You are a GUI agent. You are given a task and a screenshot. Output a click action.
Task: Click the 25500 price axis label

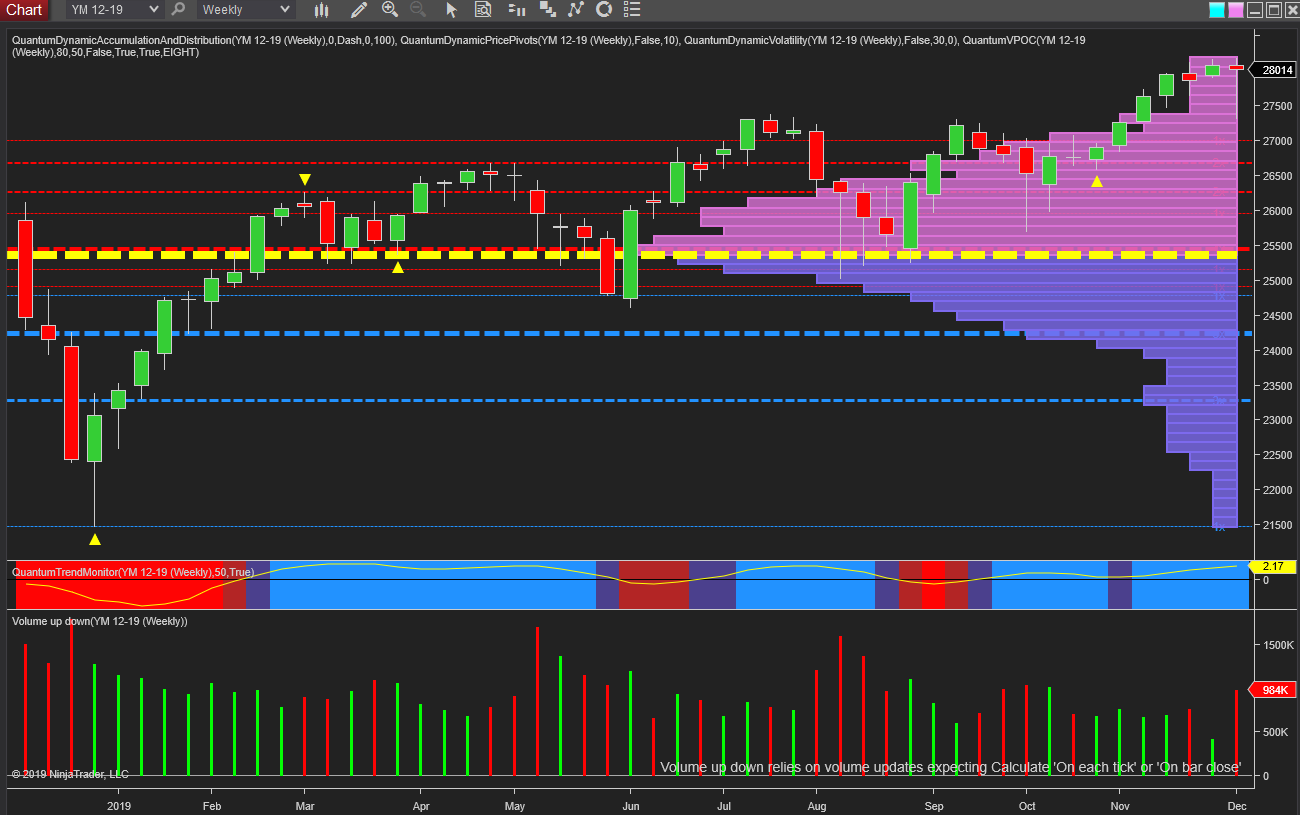[x=1278, y=246]
